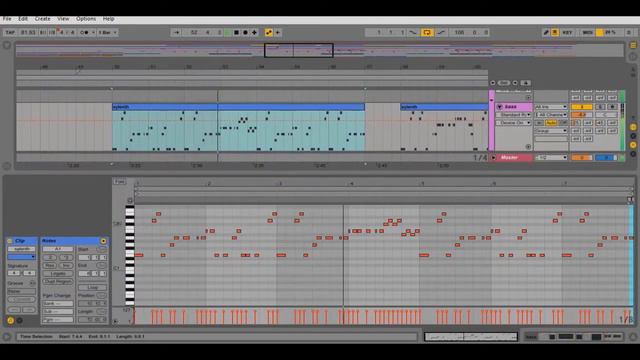Toggle the yellow automation arm button
640x360 pixels.
pyautogui.click(x=269, y=33)
